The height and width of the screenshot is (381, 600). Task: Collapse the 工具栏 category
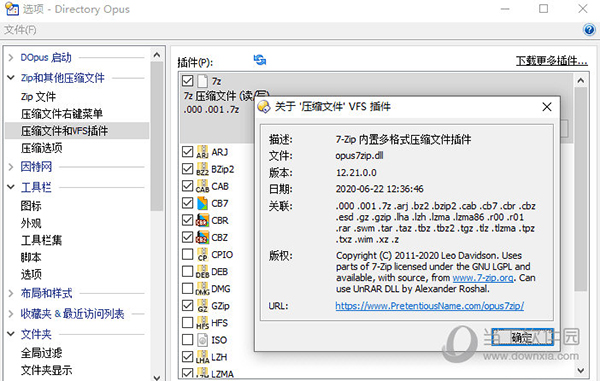[11, 187]
